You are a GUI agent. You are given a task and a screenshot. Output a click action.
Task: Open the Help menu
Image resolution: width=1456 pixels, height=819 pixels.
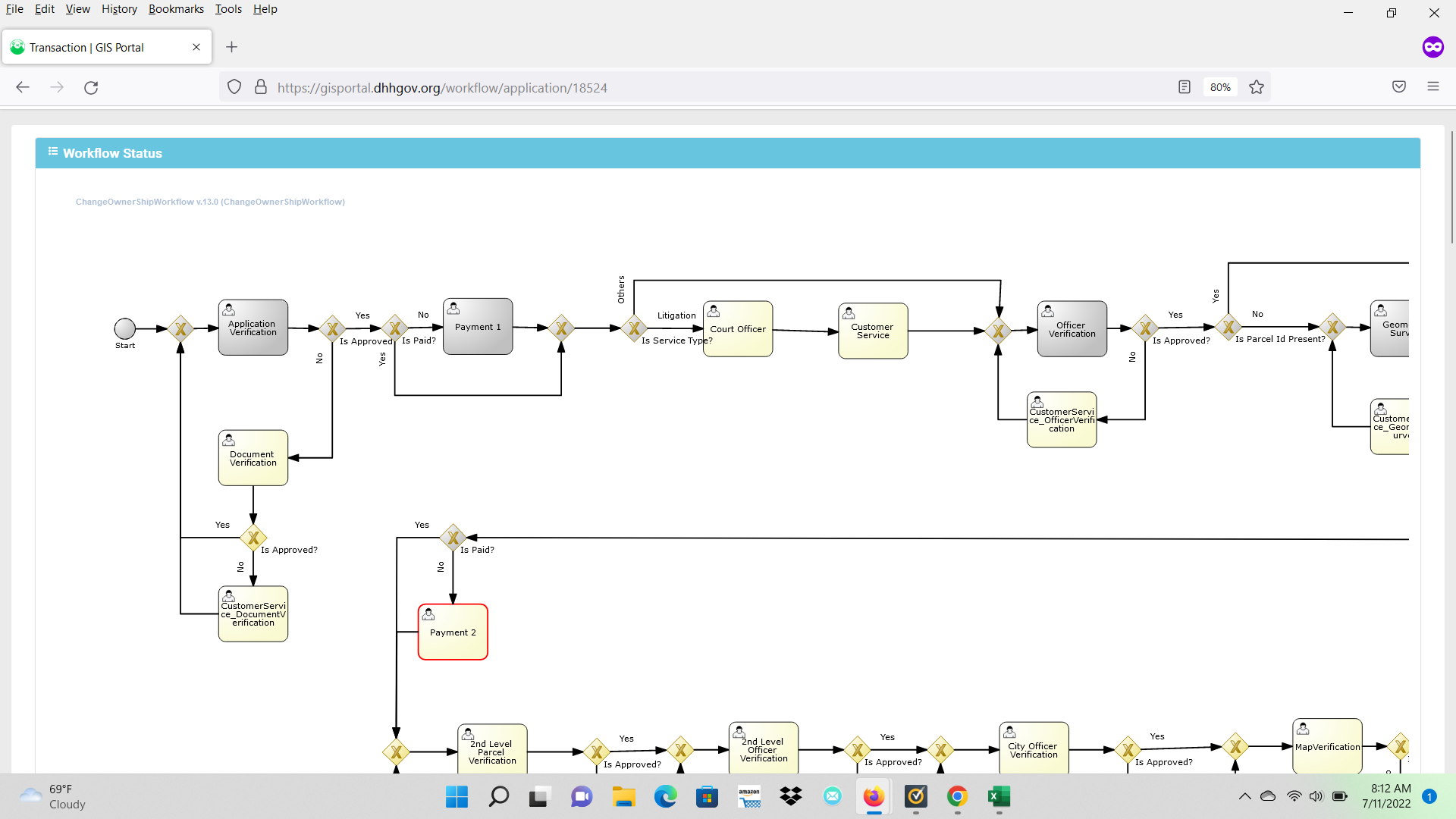265,9
